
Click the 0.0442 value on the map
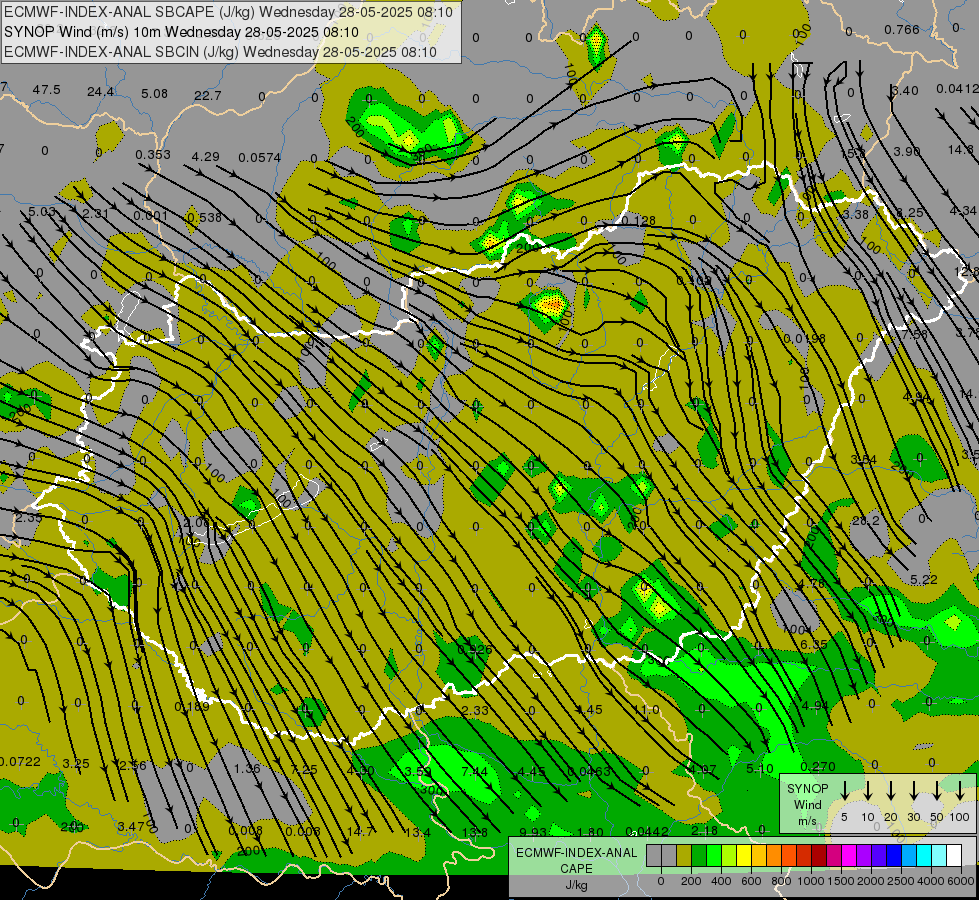point(647,831)
